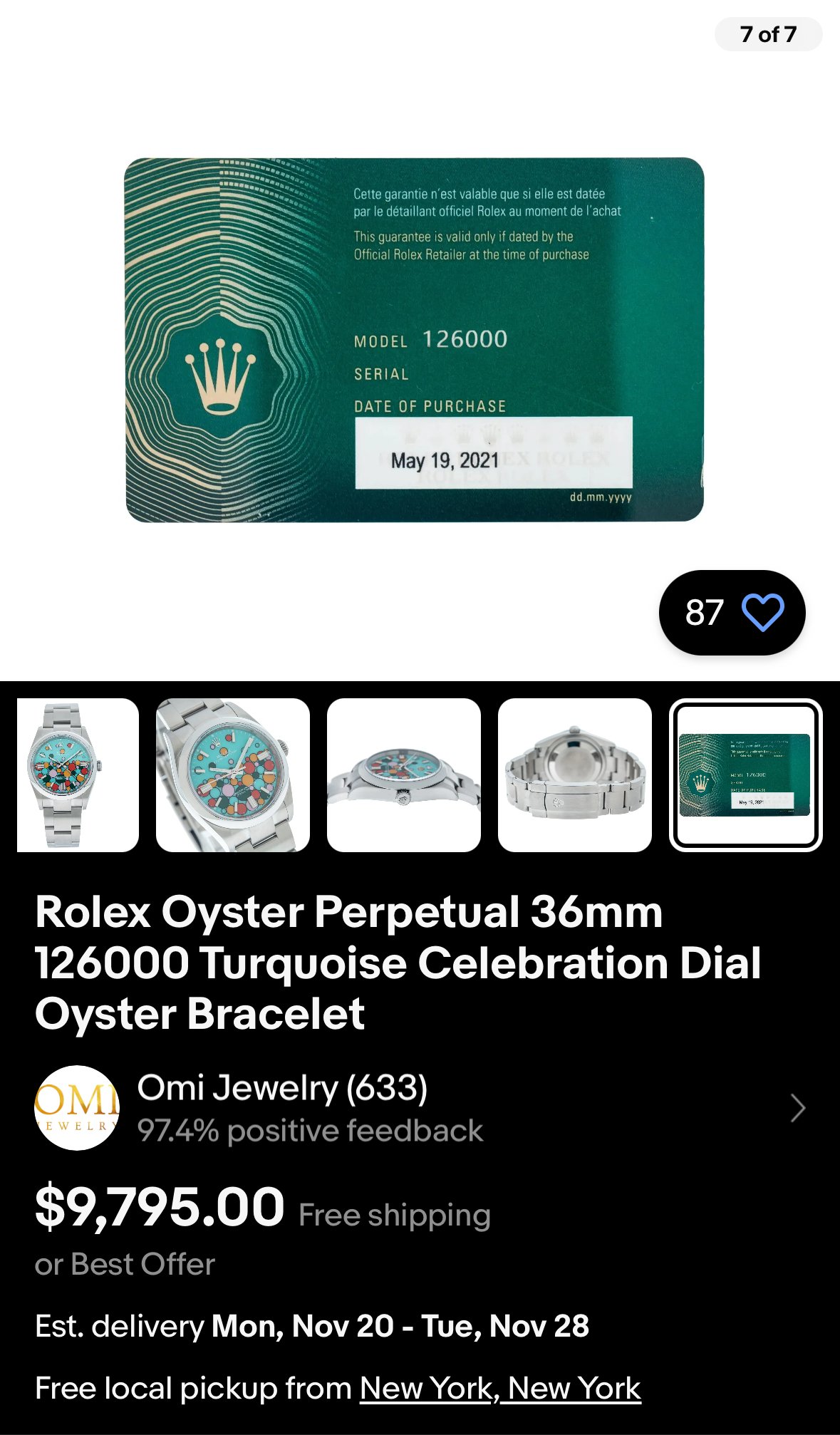Expand seller details with the right chevron
The image size is (840, 1435).
coord(798,1108)
